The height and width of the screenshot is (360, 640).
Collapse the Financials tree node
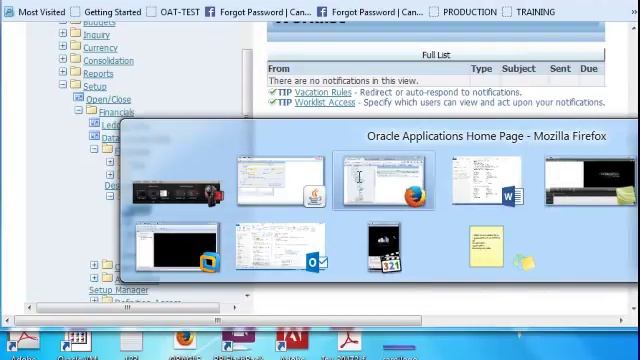click(79, 110)
